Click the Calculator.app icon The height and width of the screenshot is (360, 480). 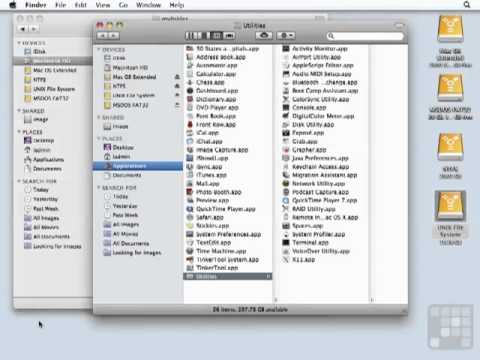click(190, 74)
